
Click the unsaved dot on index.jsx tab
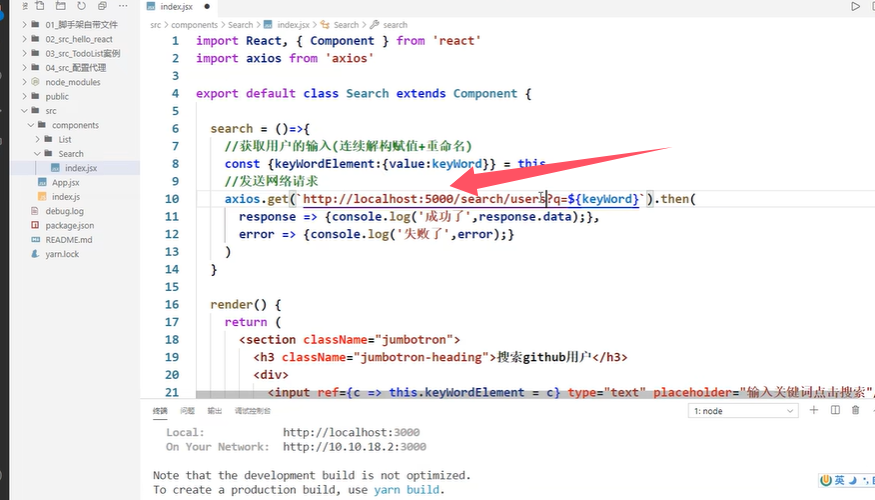(207, 7)
